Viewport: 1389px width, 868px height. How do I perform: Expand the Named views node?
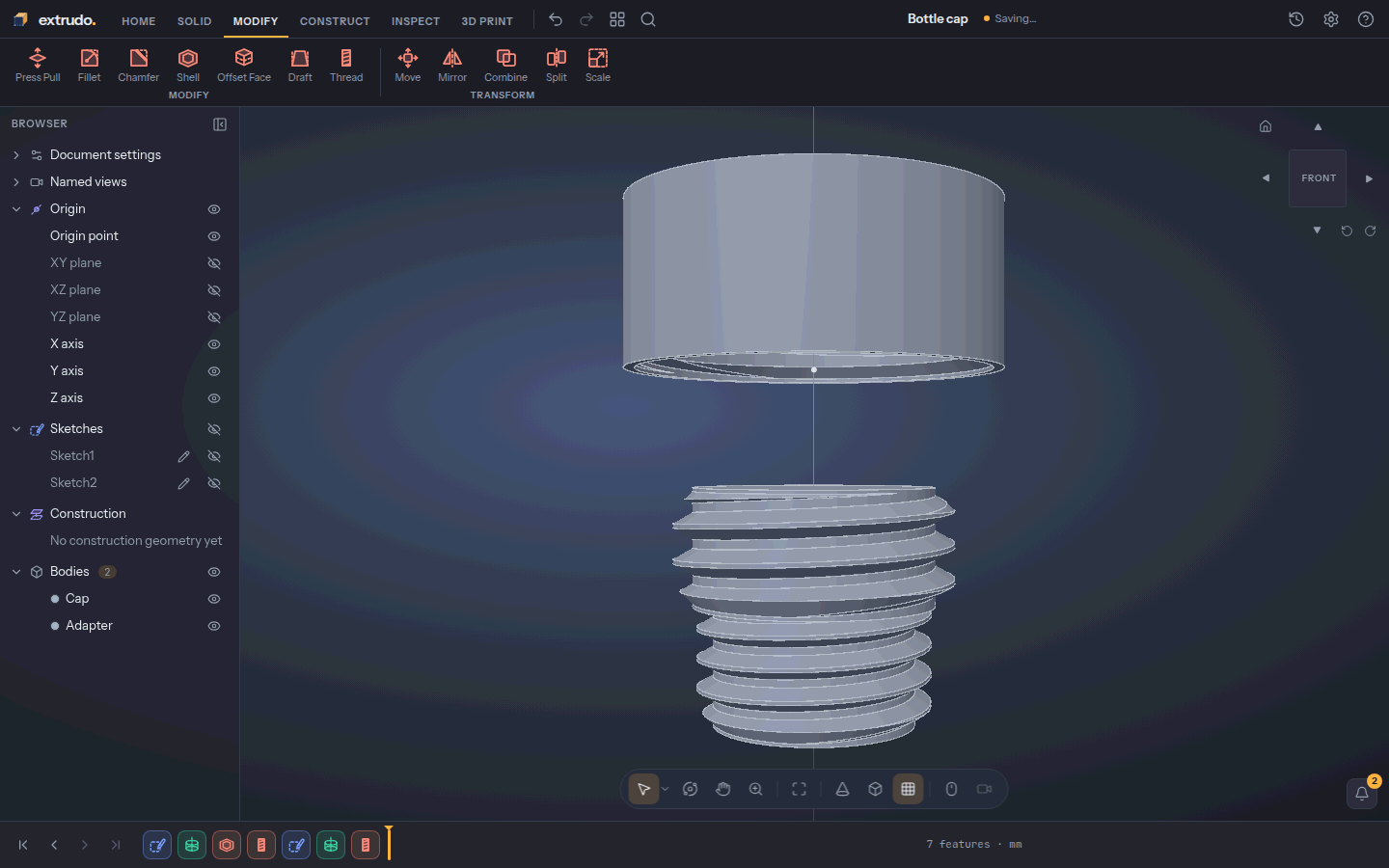click(x=16, y=182)
